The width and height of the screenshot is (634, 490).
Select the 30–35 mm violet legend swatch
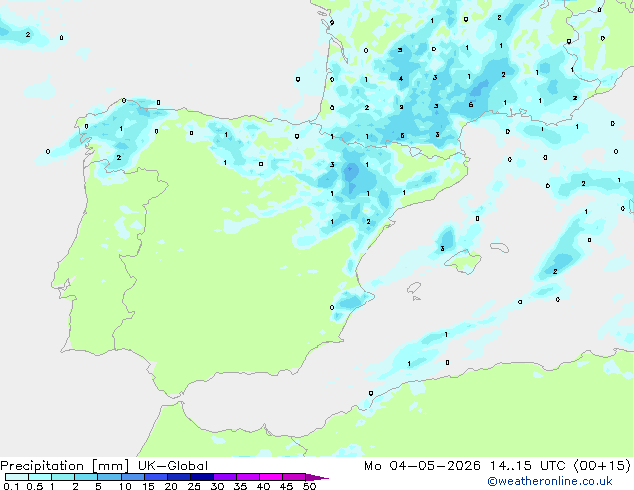(225, 477)
